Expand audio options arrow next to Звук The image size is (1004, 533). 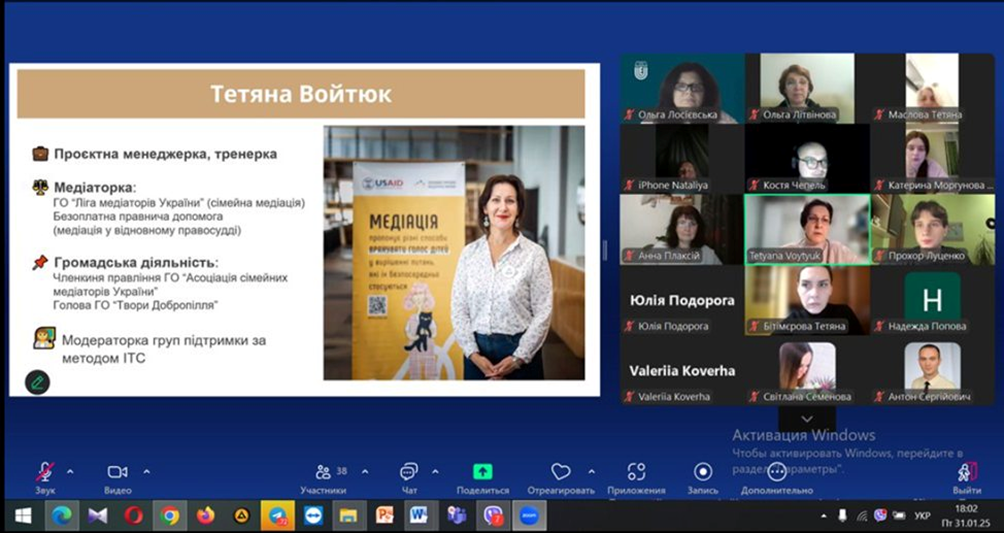point(70,471)
